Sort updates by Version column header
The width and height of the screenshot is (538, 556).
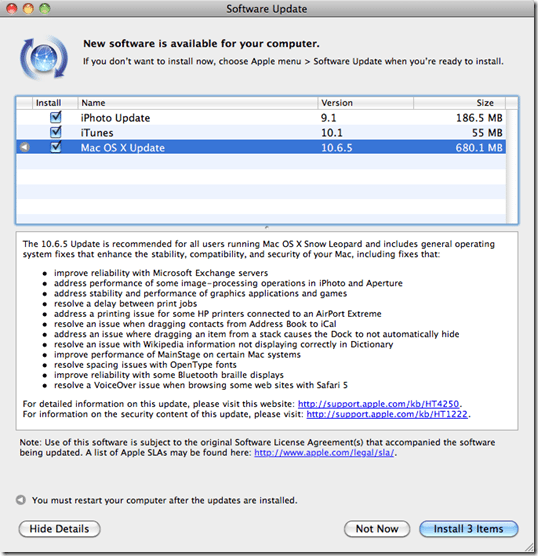pyautogui.click(x=366, y=103)
